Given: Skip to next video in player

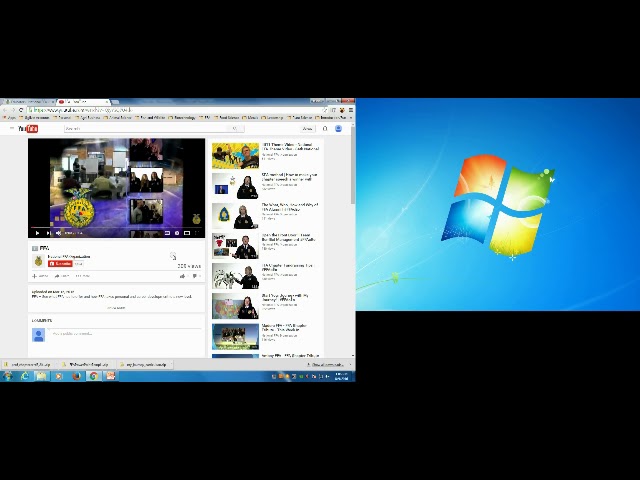Looking at the screenshot, I should coord(48,233).
